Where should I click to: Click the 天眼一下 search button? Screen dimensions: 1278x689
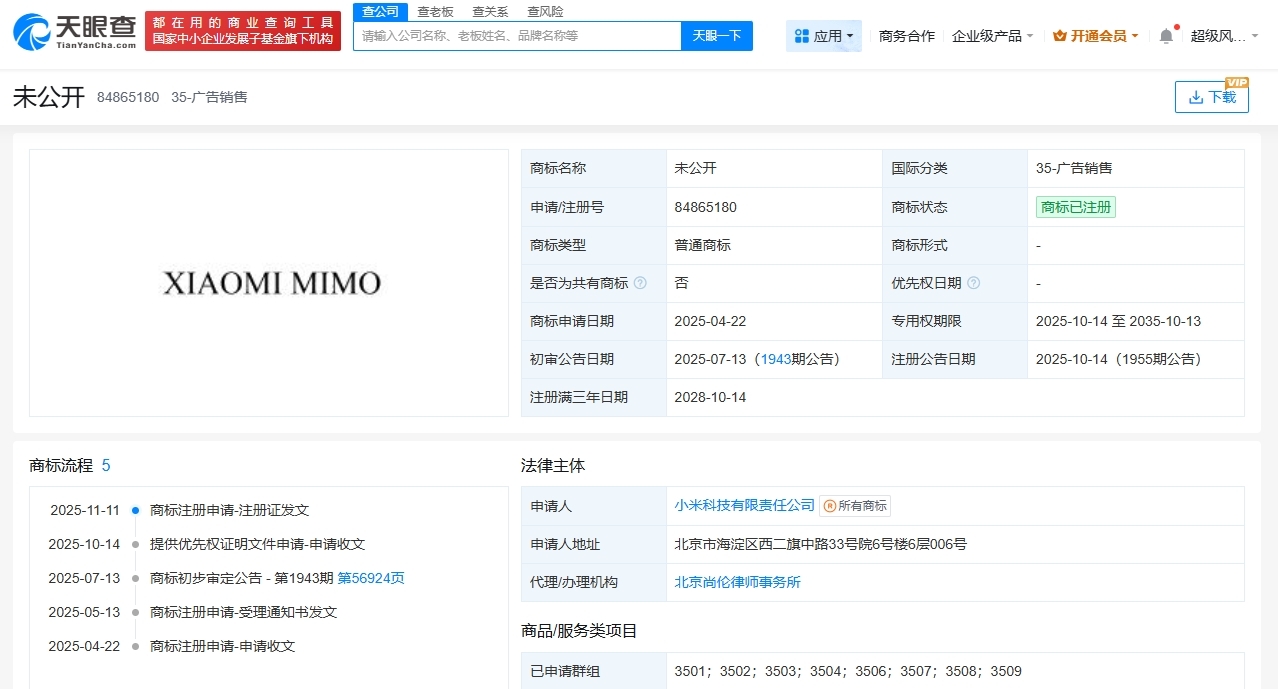pyautogui.click(x=716, y=36)
